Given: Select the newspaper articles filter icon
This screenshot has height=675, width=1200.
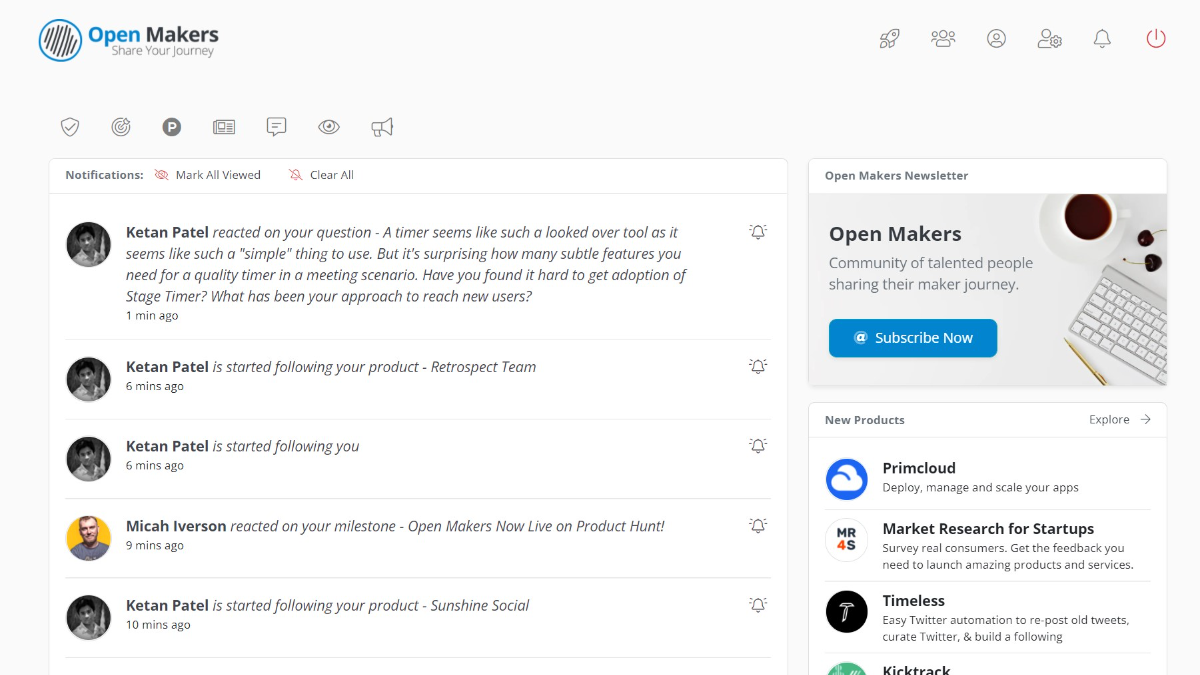Looking at the screenshot, I should pyautogui.click(x=224, y=127).
